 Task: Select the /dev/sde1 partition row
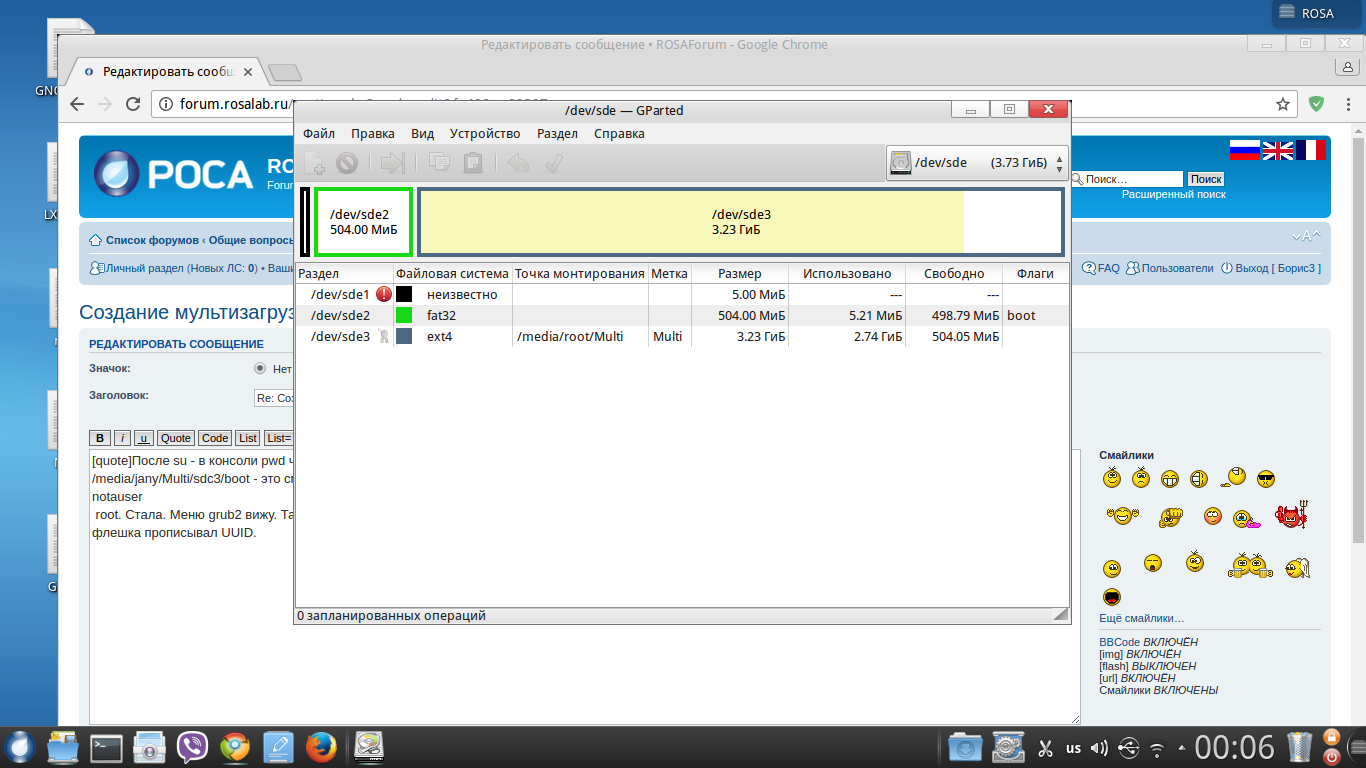click(682, 295)
